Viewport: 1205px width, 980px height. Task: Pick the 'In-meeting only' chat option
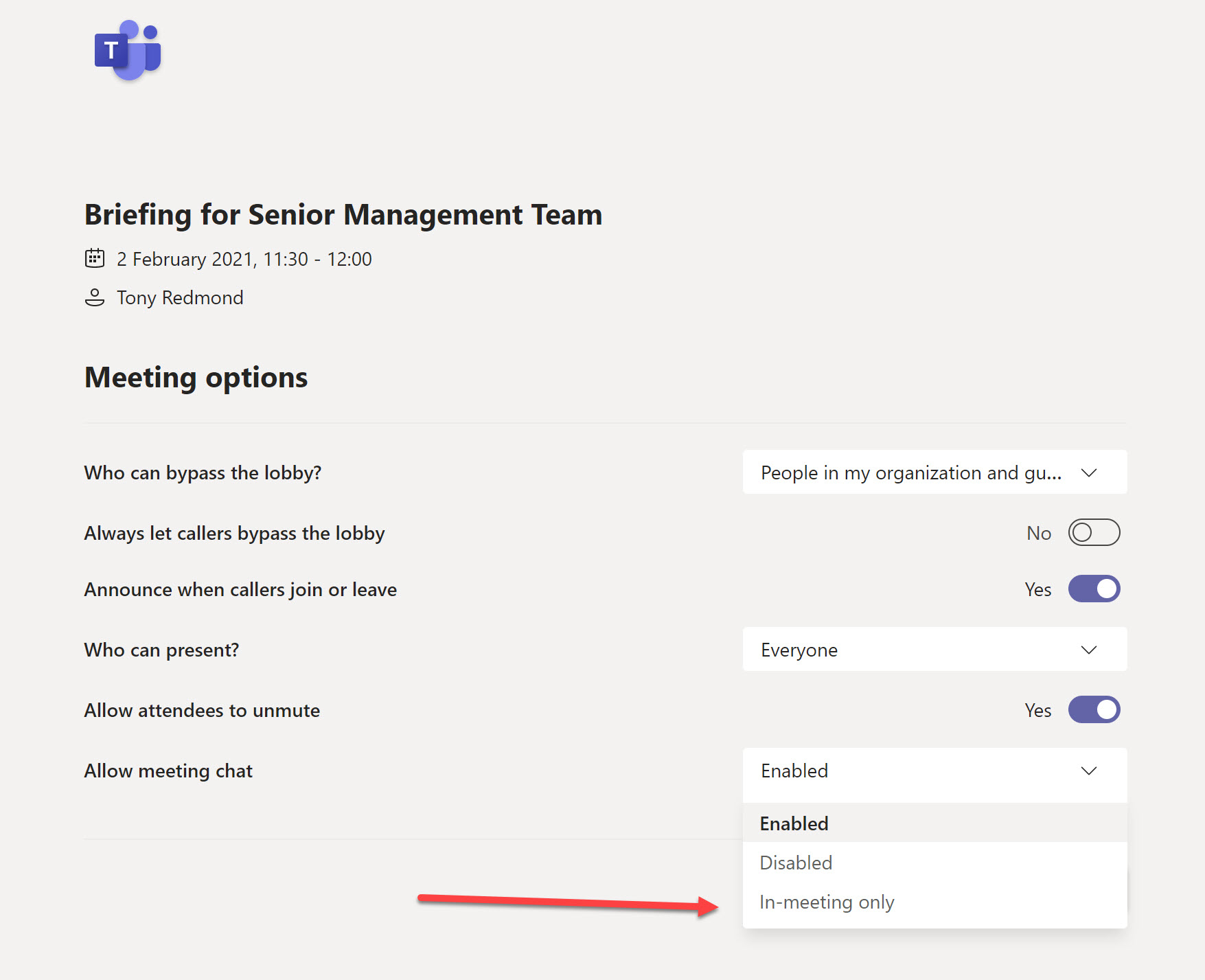[827, 902]
